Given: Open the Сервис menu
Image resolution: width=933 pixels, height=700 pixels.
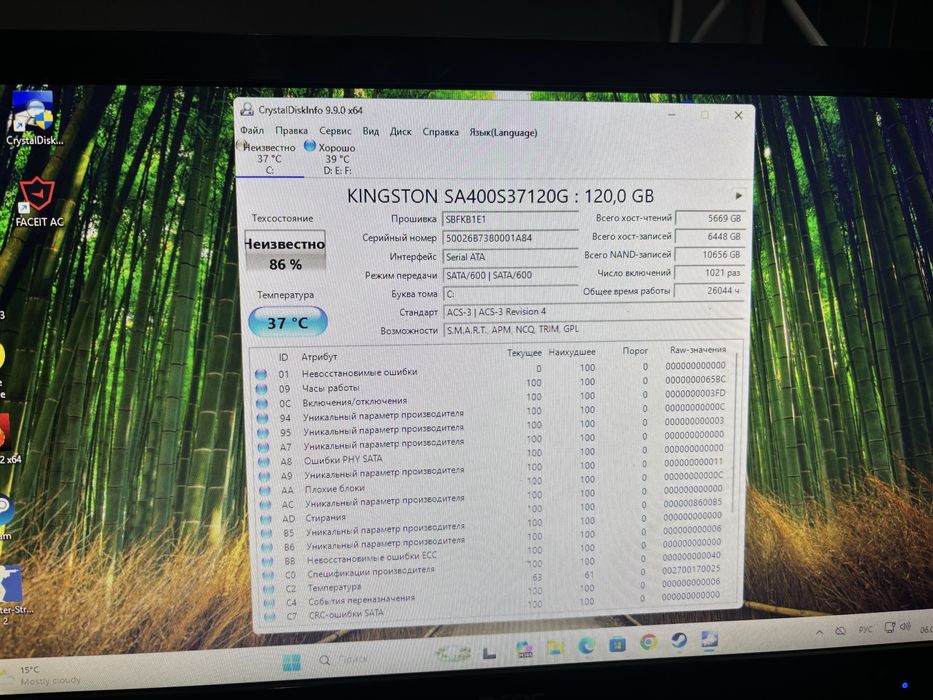Looking at the screenshot, I should coord(335,130).
